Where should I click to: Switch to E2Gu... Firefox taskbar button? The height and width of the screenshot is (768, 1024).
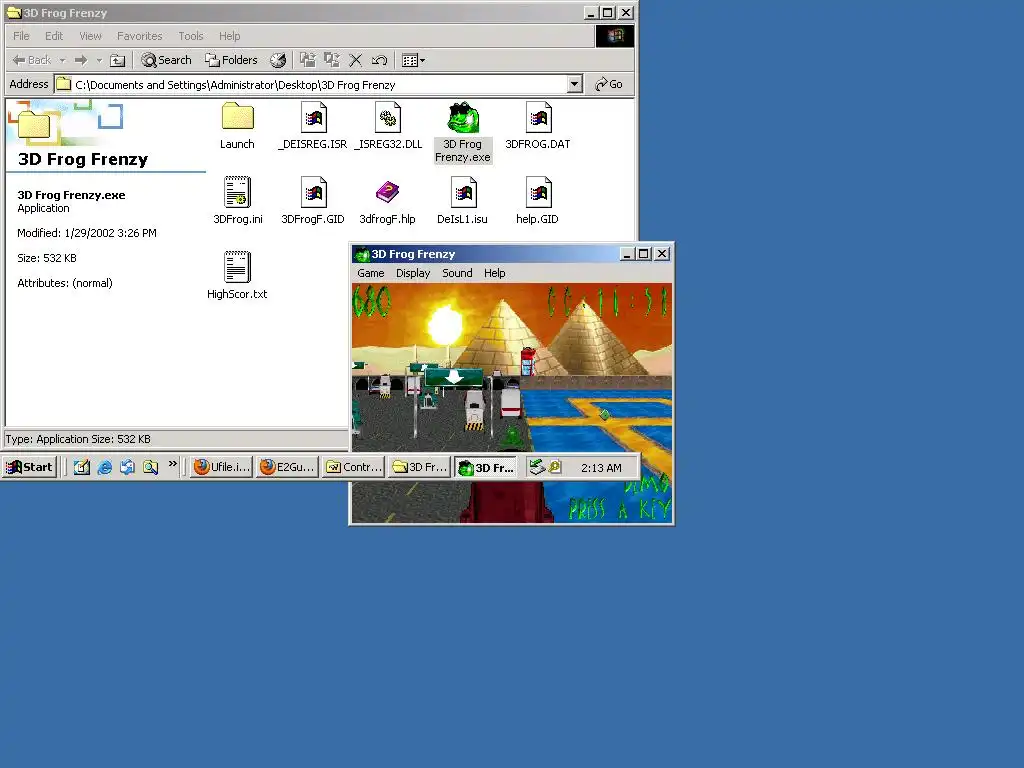coord(287,467)
